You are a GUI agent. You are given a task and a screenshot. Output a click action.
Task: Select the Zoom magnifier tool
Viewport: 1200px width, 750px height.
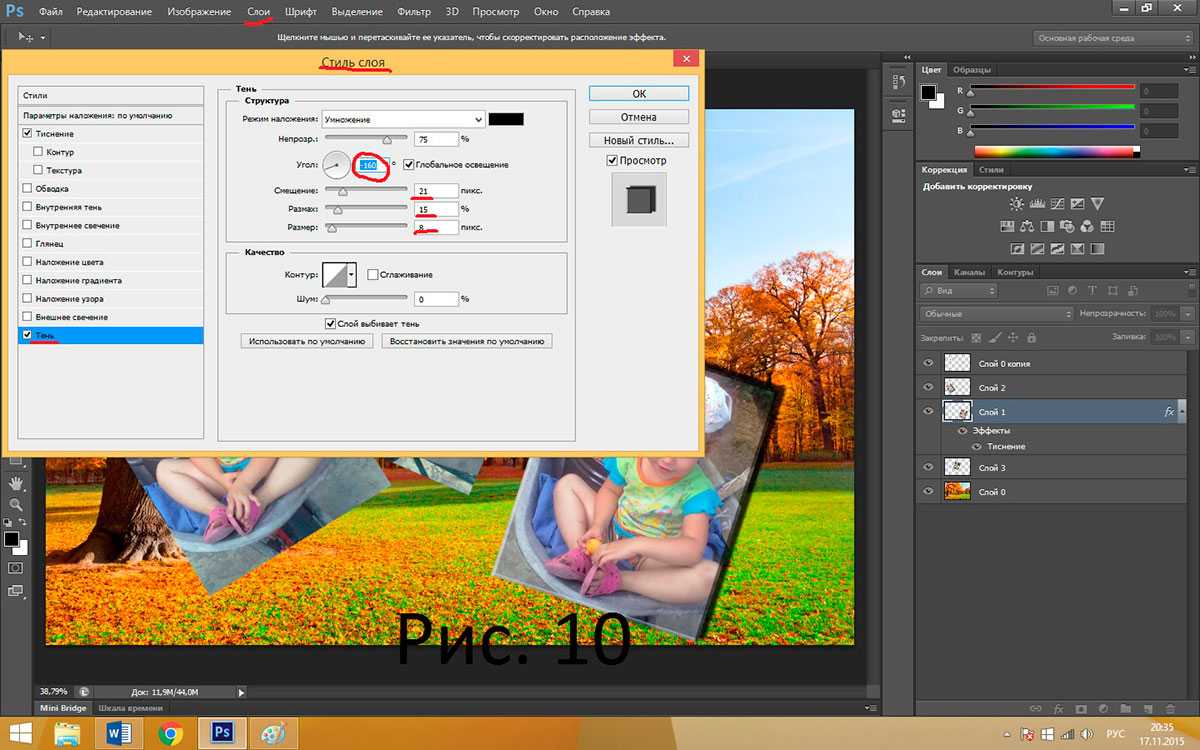(16, 505)
